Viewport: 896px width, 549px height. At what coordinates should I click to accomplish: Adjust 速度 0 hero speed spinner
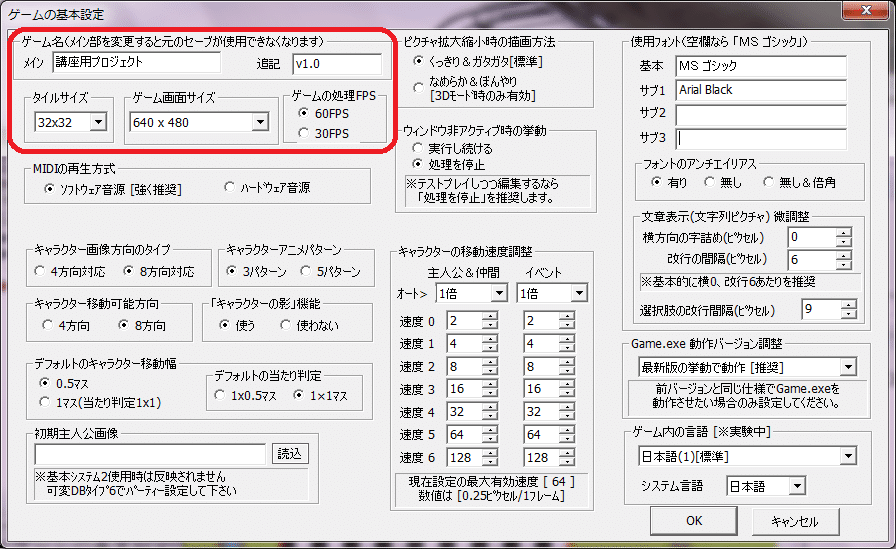[490, 320]
